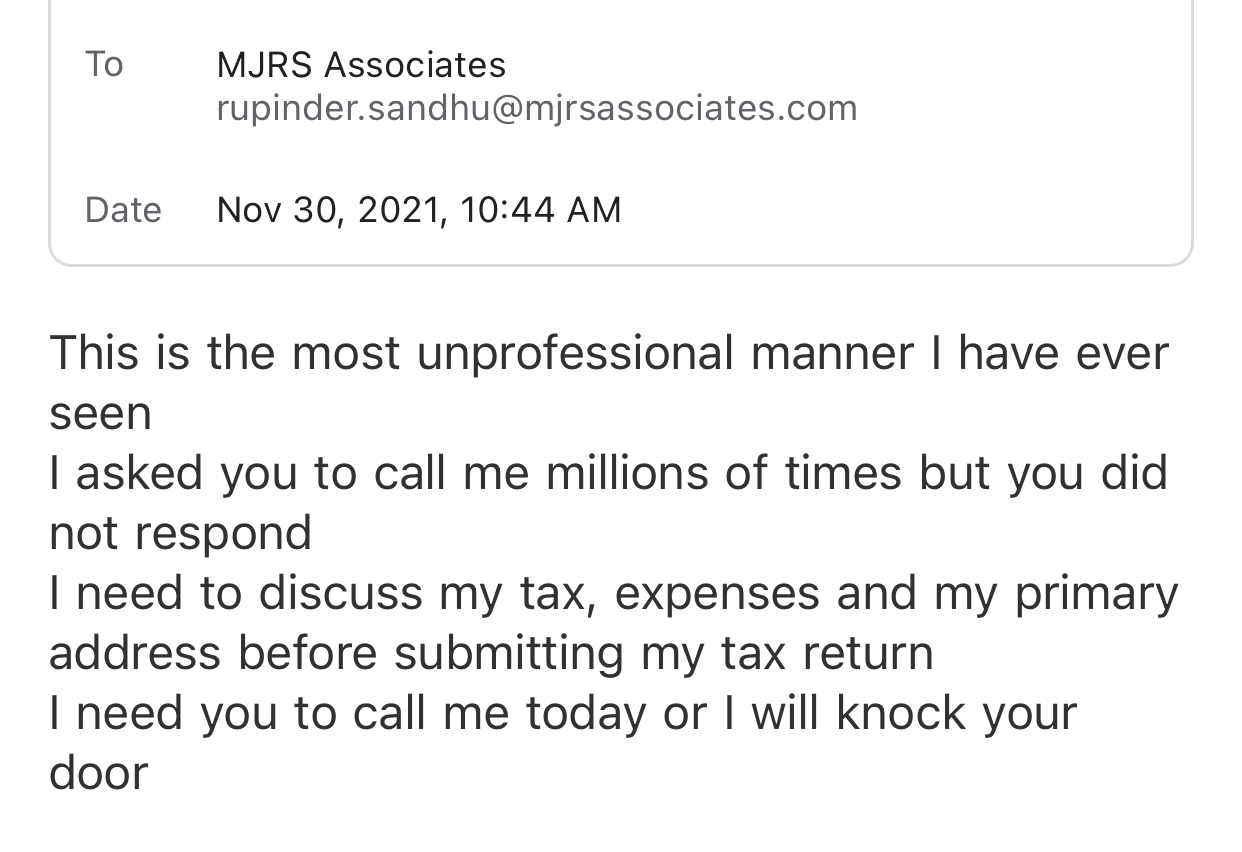This screenshot has height=852, width=1242.
Task: Click "address before submitting my tax return" line
Action: [491, 653]
